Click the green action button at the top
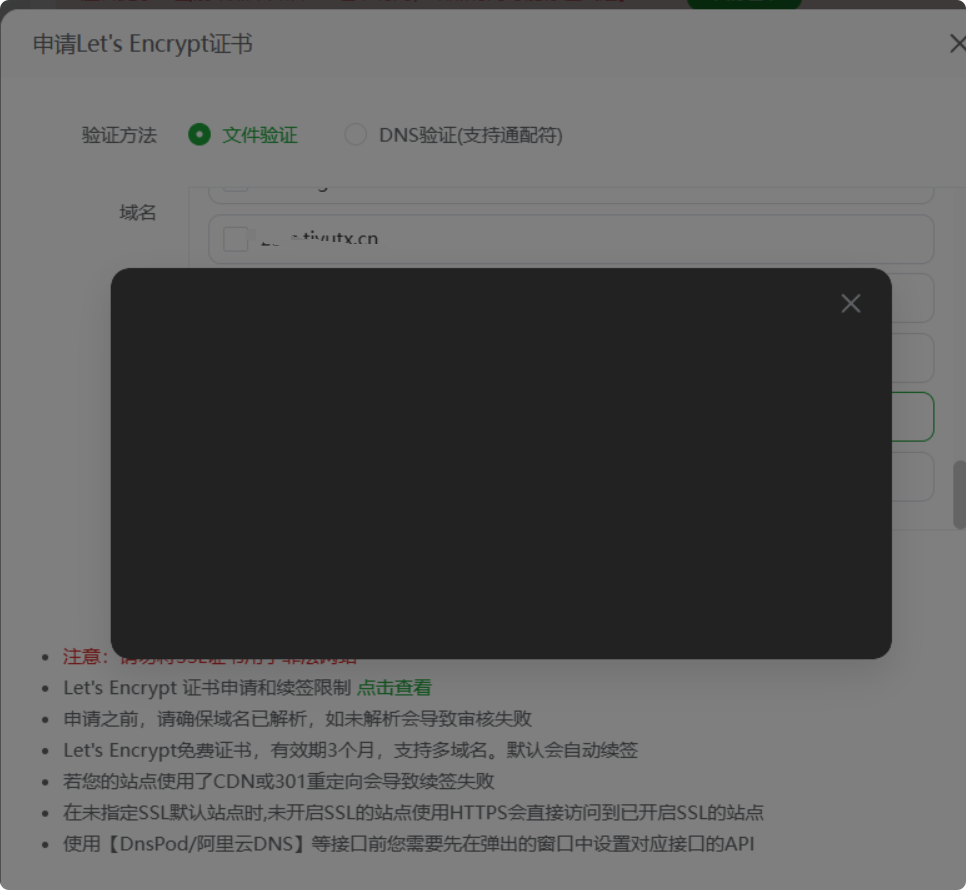The image size is (966, 890). tap(744, 4)
